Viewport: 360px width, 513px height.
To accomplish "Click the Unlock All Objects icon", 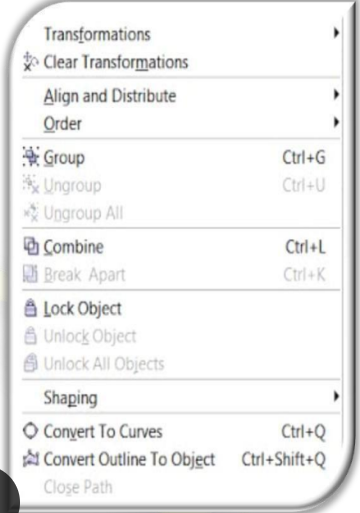I will (x=31, y=363).
